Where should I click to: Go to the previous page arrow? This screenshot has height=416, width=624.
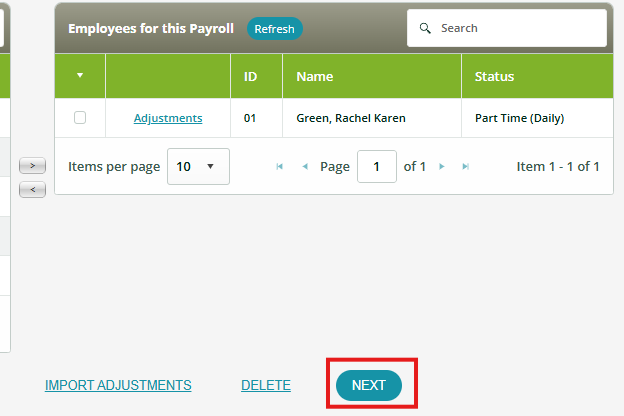click(305, 167)
